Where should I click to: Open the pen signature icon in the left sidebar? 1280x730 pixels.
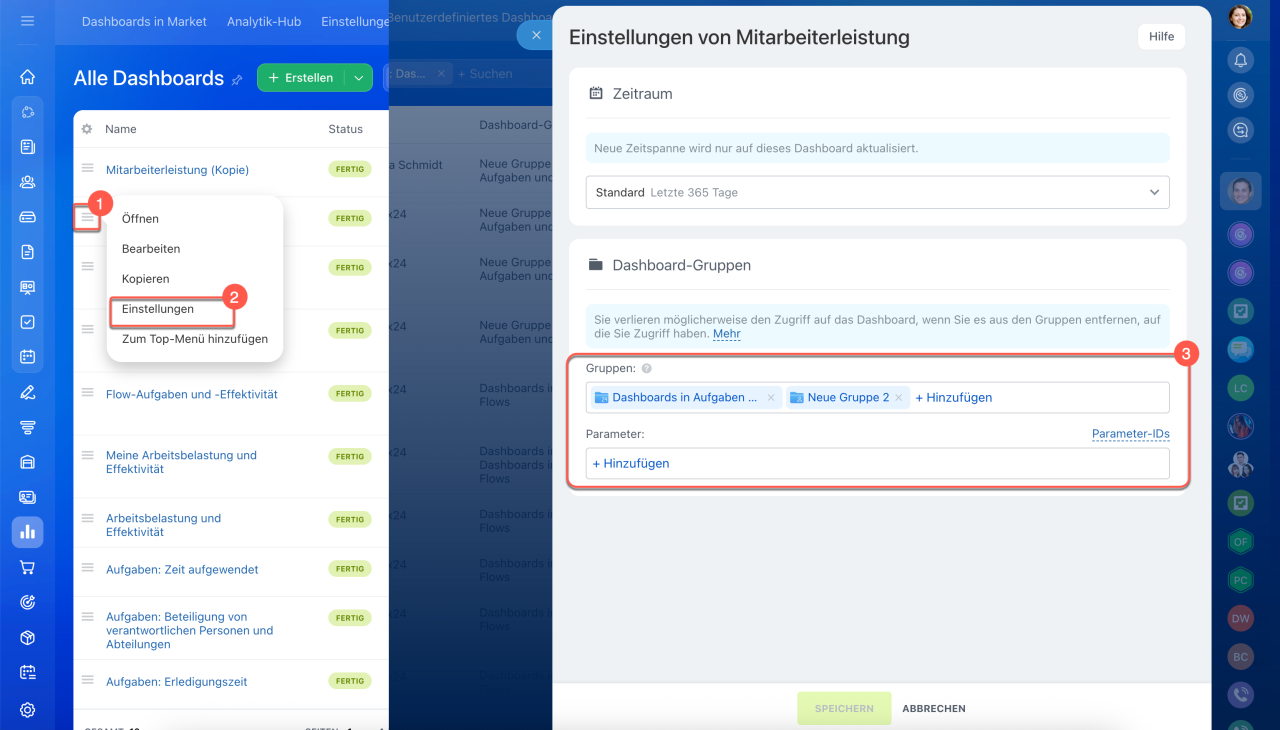pyautogui.click(x=27, y=392)
